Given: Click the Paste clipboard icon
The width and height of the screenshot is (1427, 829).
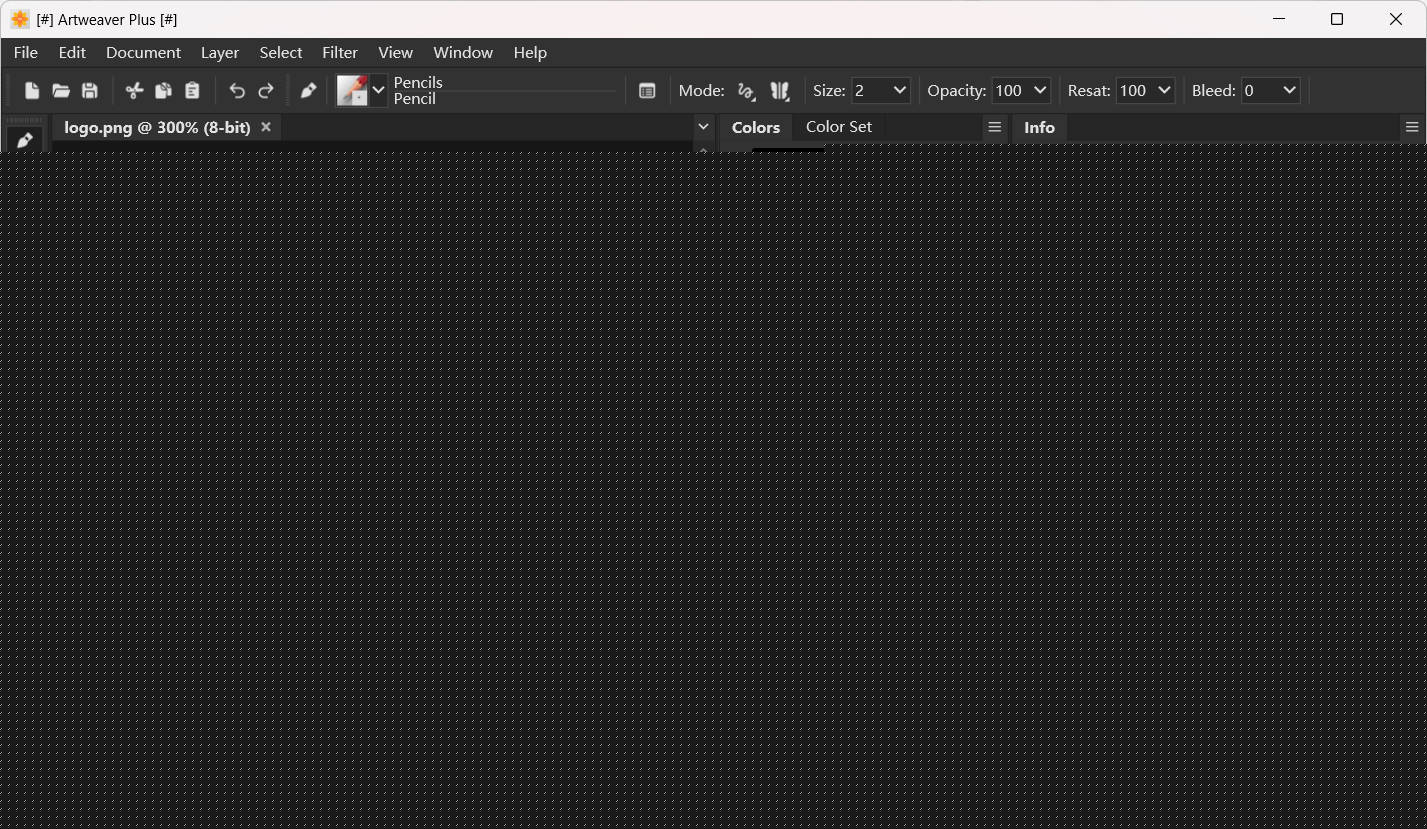Looking at the screenshot, I should click(192, 91).
